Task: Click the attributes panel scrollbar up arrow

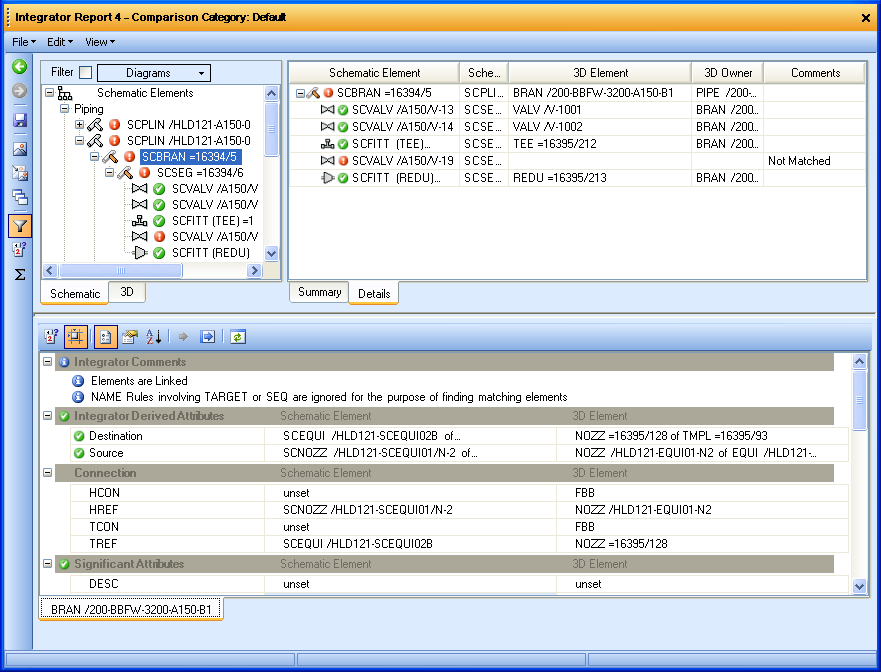Action: [x=859, y=361]
